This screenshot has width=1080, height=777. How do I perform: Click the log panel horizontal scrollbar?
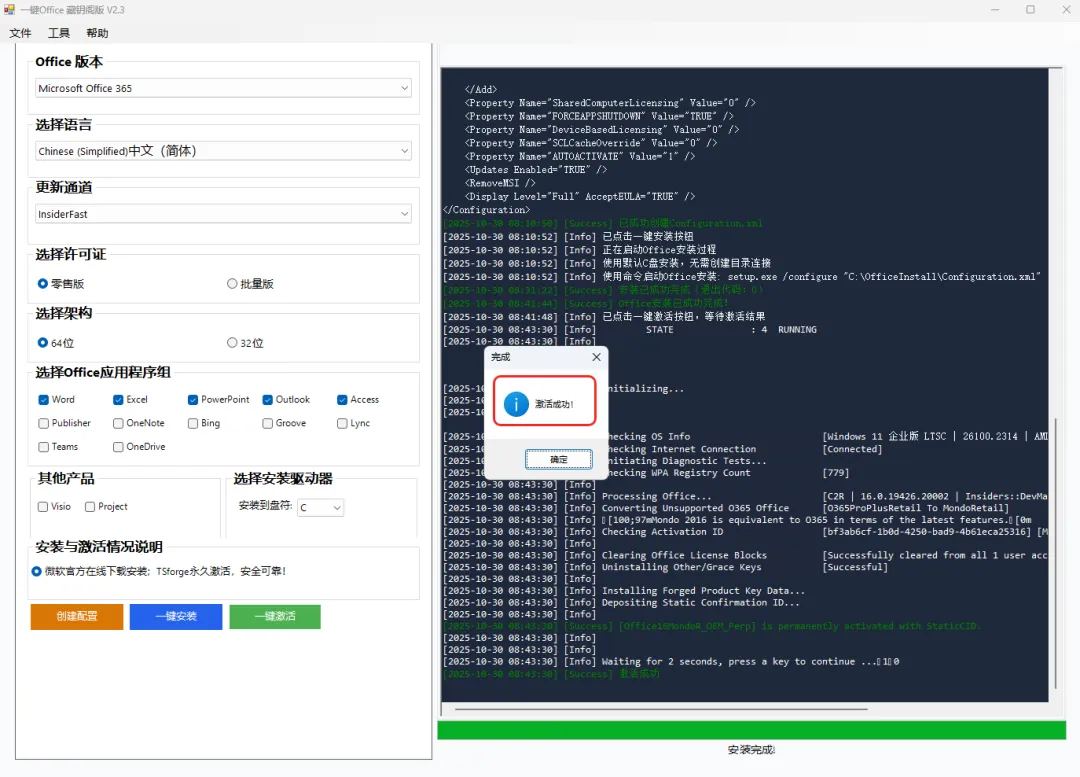(x=660, y=708)
